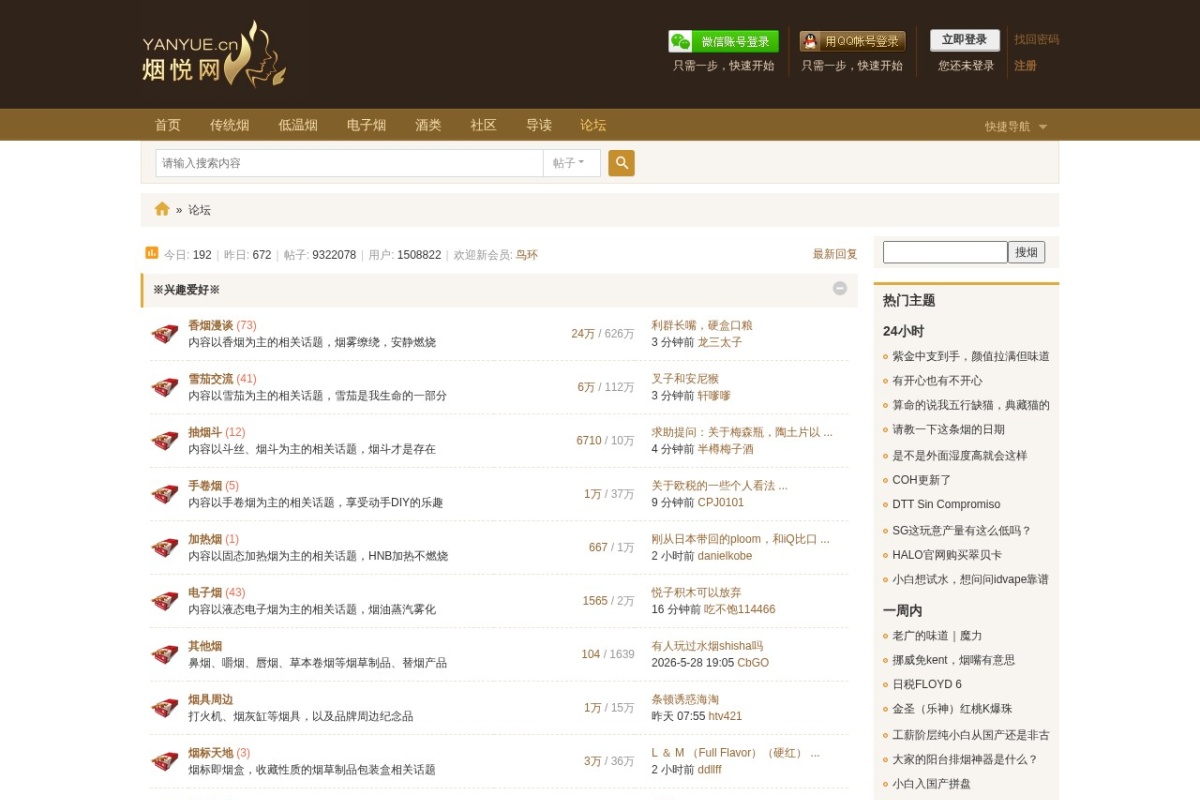Open hot topic 请教一下这条烟的日期
Viewport: 1200px width, 800px height.
(x=948, y=430)
